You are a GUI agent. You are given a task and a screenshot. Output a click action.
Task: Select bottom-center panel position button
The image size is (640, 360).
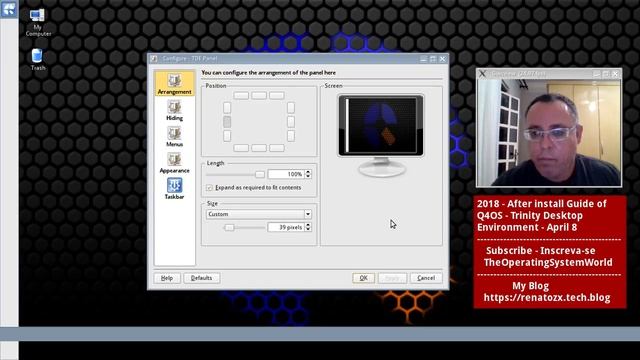pos(259,148)
